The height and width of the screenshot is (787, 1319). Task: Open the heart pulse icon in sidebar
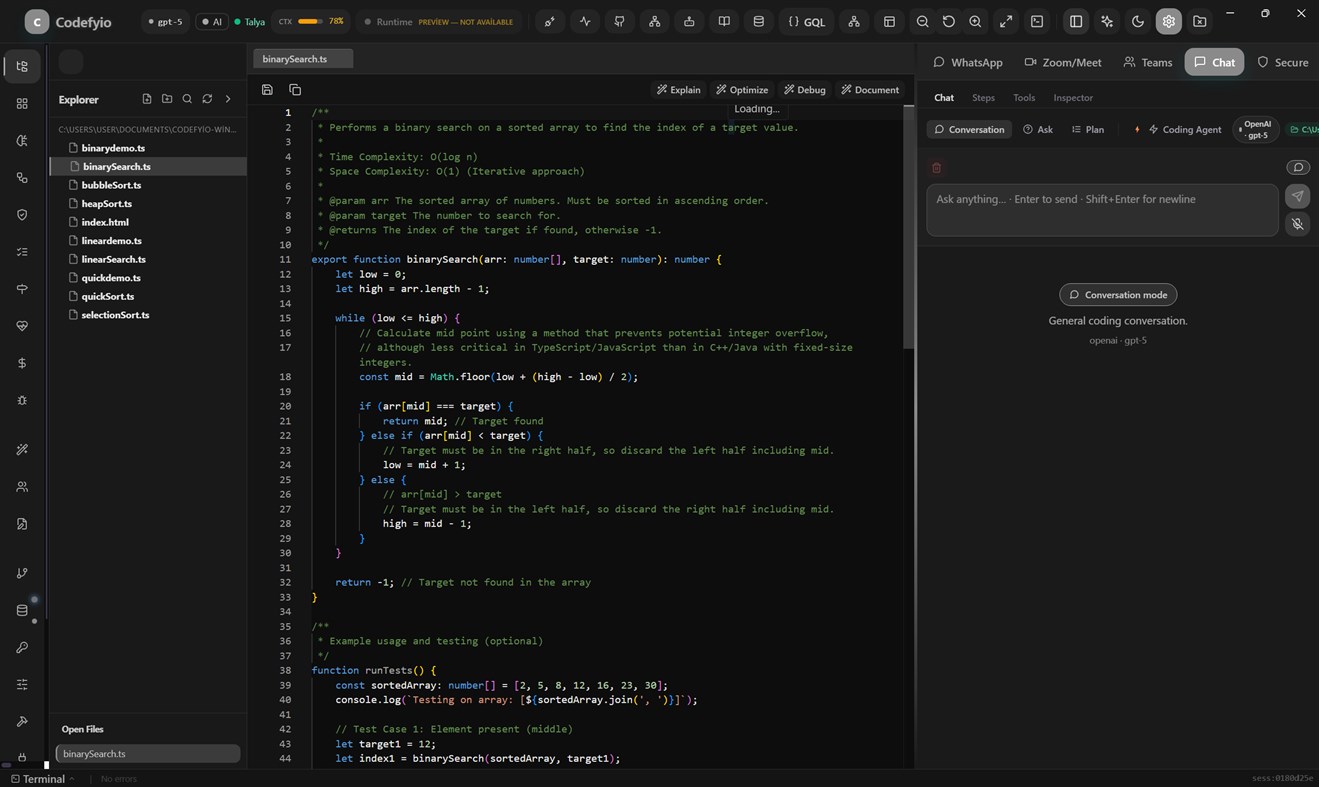click(x=22, y=326)
